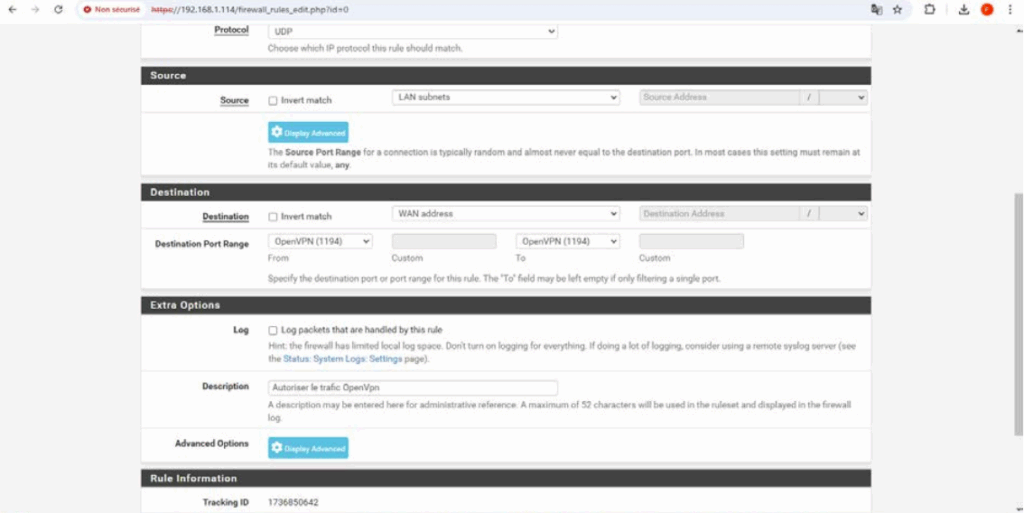Screen dimensions: 1024x513
Task: Click the page vertical scrollbar
Action: click(1018, 313)
